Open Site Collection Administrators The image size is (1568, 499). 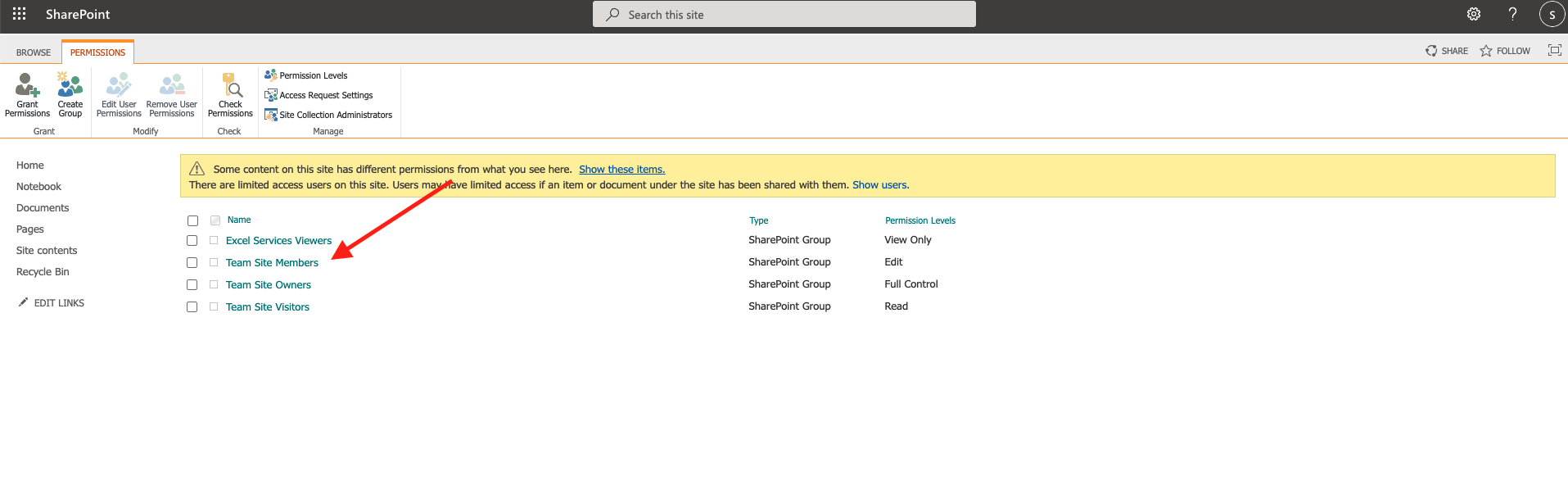pyautogui.click(x=328, y=115)
